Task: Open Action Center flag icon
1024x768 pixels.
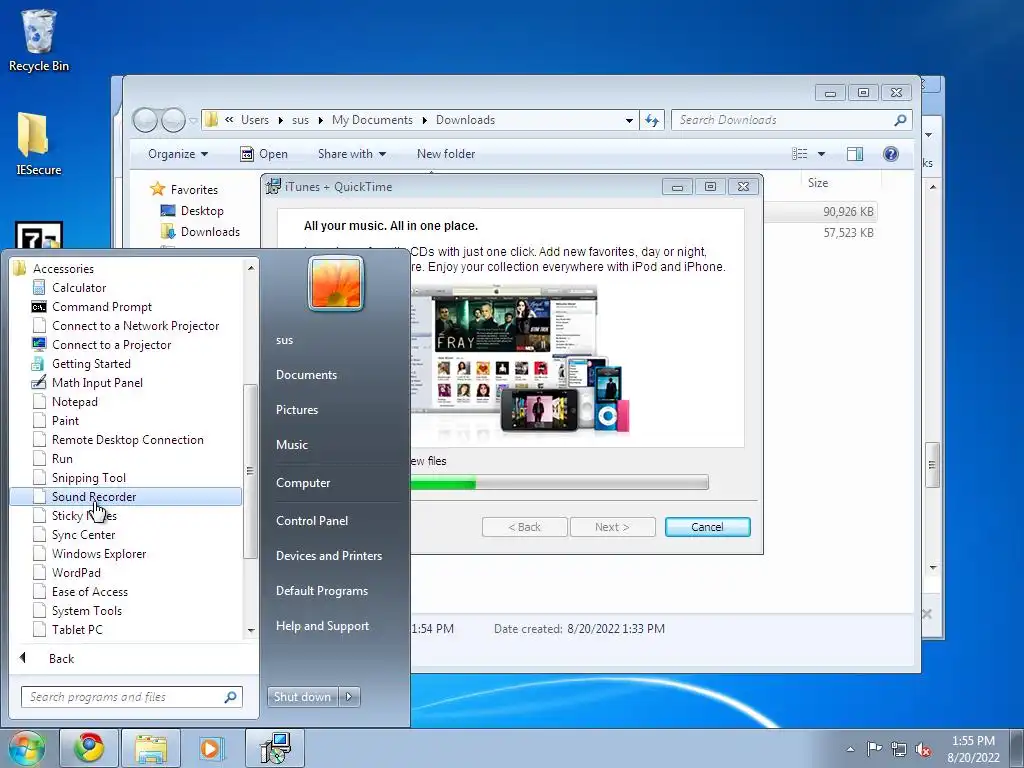Action: point(874,749)
